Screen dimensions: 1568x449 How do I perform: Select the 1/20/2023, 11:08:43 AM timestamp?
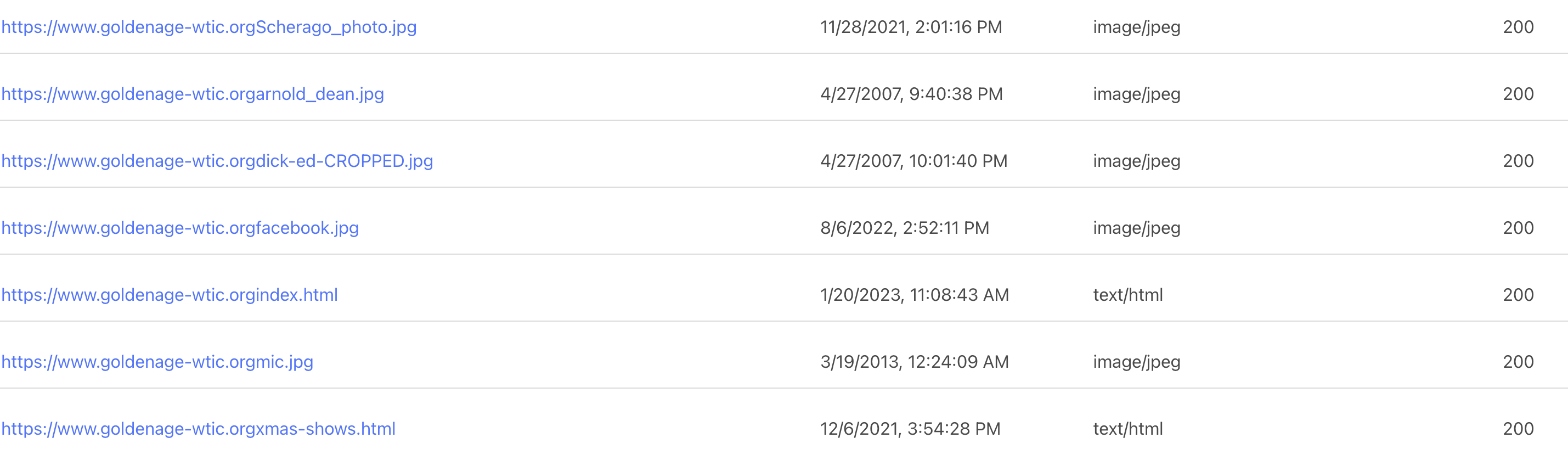[x=914, y=295]
